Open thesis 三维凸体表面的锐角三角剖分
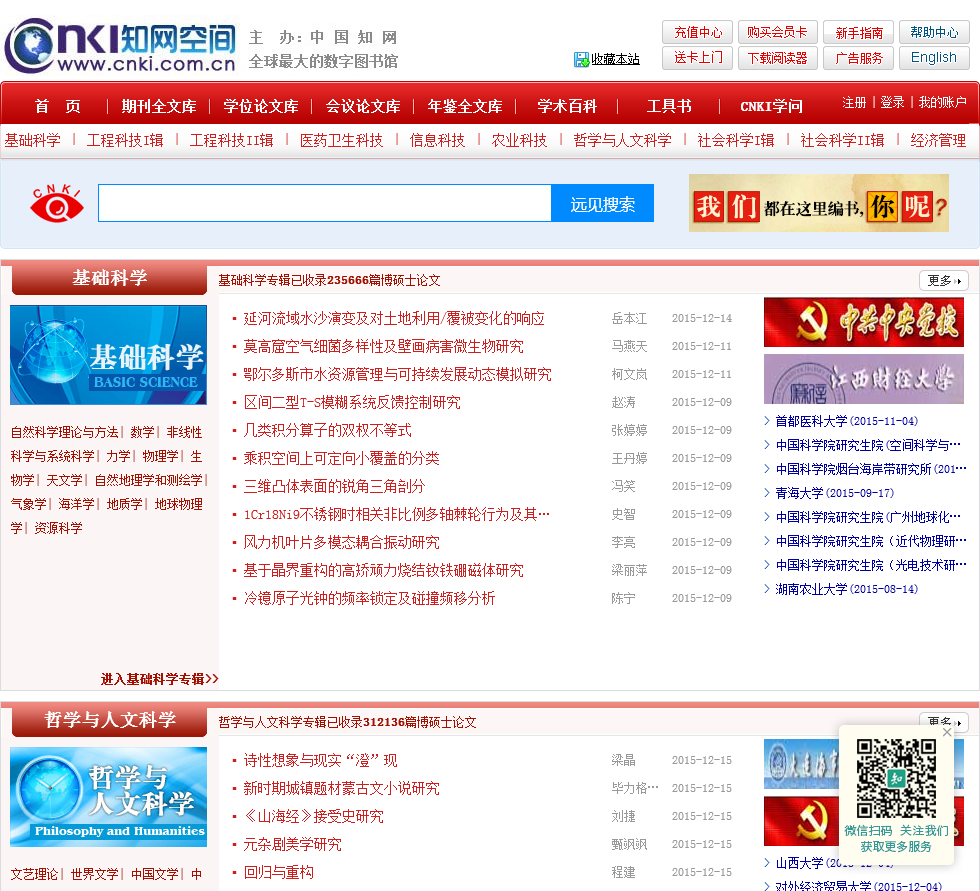 pos(334,487)
